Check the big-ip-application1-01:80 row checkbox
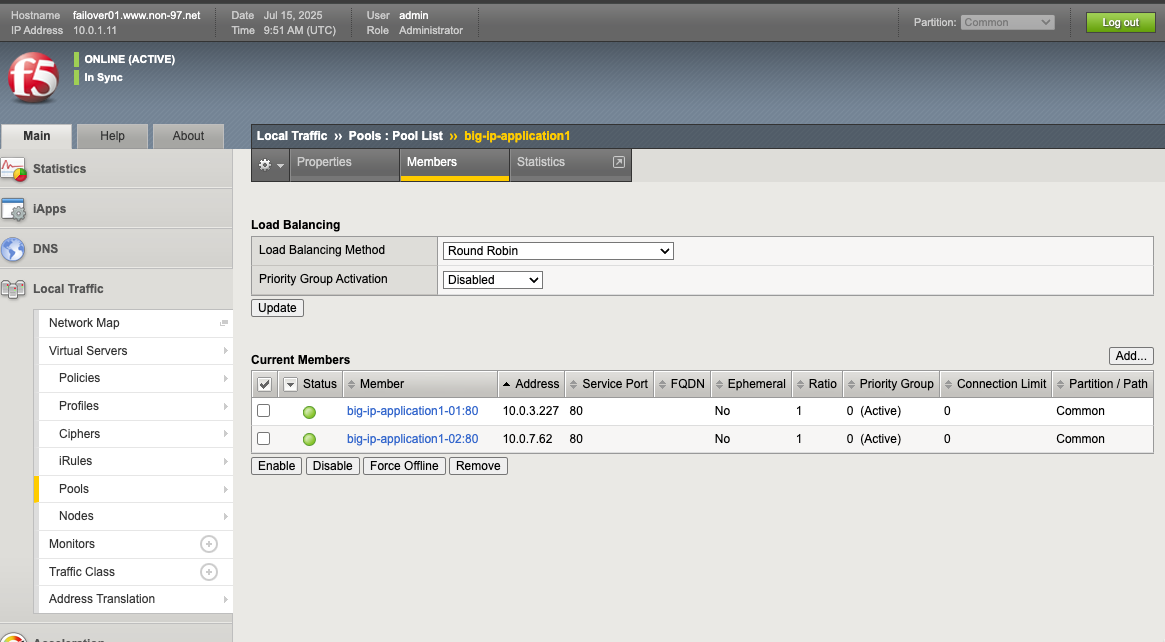The image size is (1165, 642). [x=264, y=411]
